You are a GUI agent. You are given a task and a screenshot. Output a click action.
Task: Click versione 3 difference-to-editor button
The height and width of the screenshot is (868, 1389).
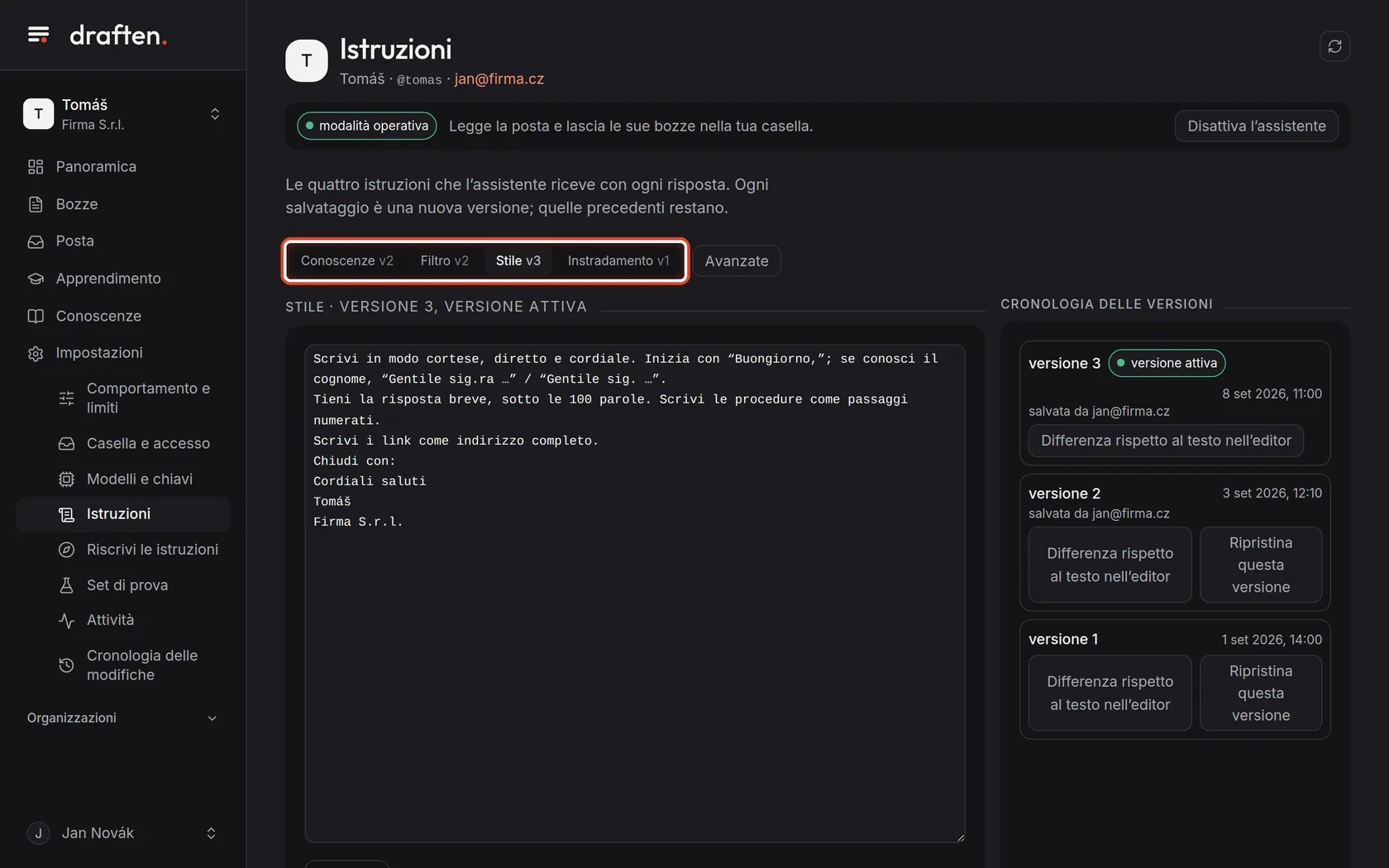[1166, 441]
